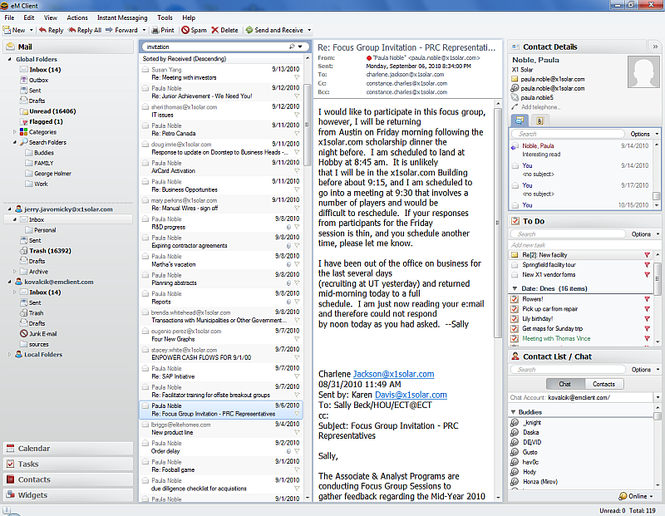The height and width of the screenshot is (516, 665).
Task: Click the email body scrollbar thumb
Action: pos(498,223)
